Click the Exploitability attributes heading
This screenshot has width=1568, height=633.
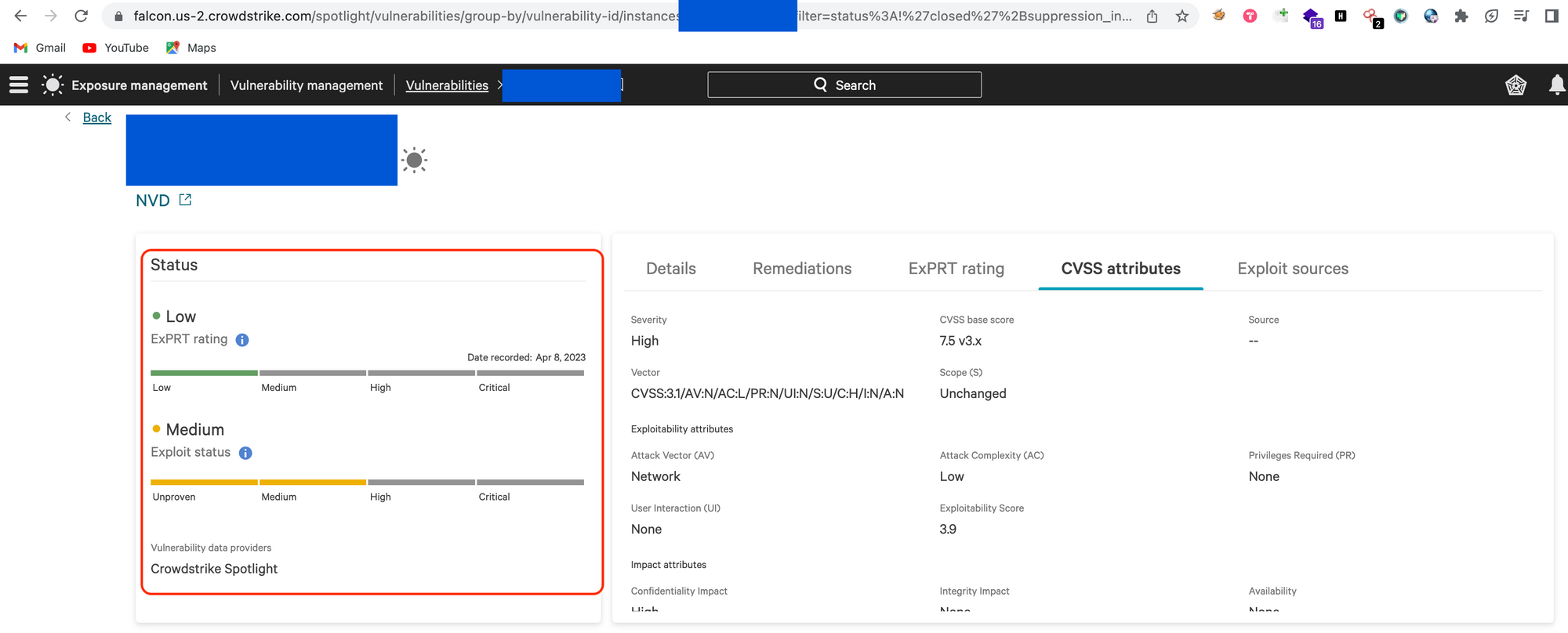(682, 429)
